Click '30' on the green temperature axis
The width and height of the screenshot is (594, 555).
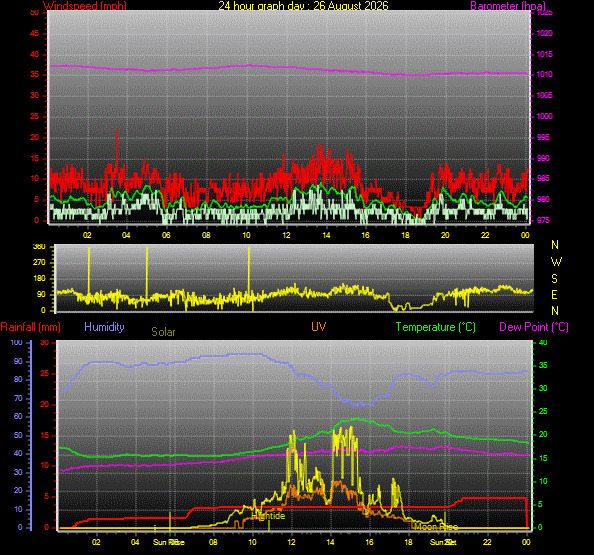(543, 388)
